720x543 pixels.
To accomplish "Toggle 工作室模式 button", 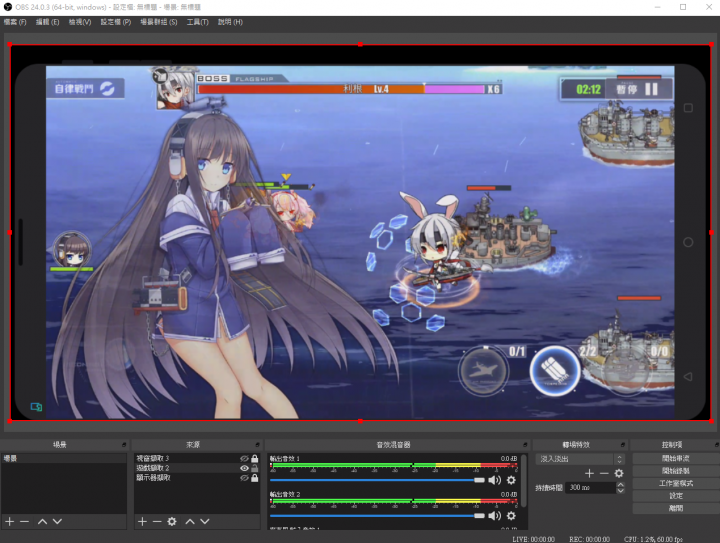I will coord(675,483).
